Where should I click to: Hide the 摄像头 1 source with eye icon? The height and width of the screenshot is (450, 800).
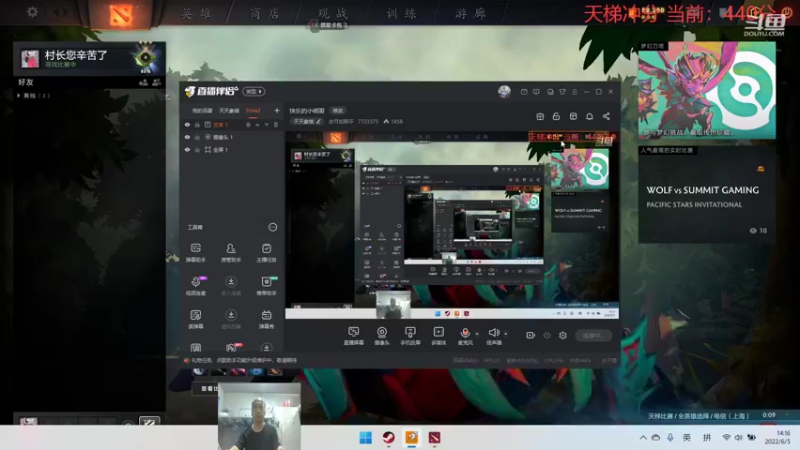tap(187, 137)
